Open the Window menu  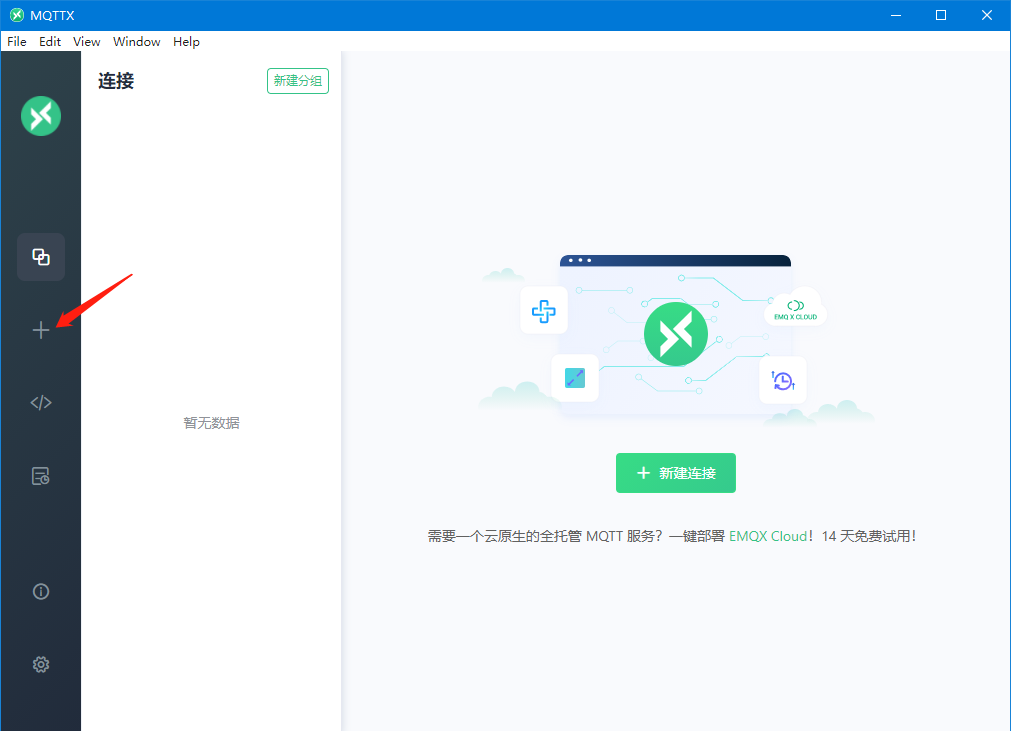coord(137,42)
